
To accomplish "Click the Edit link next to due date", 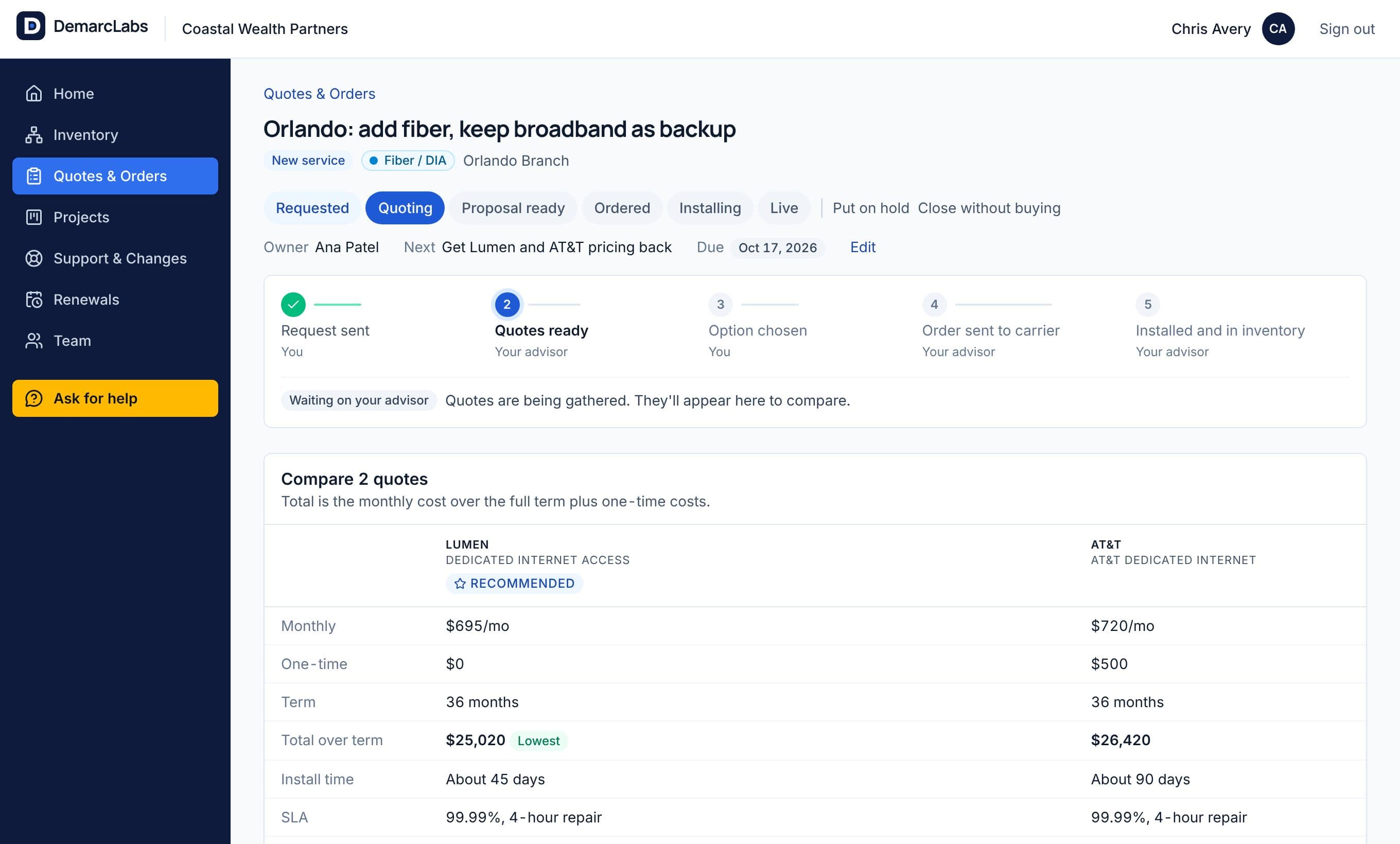I will point(863,247).
